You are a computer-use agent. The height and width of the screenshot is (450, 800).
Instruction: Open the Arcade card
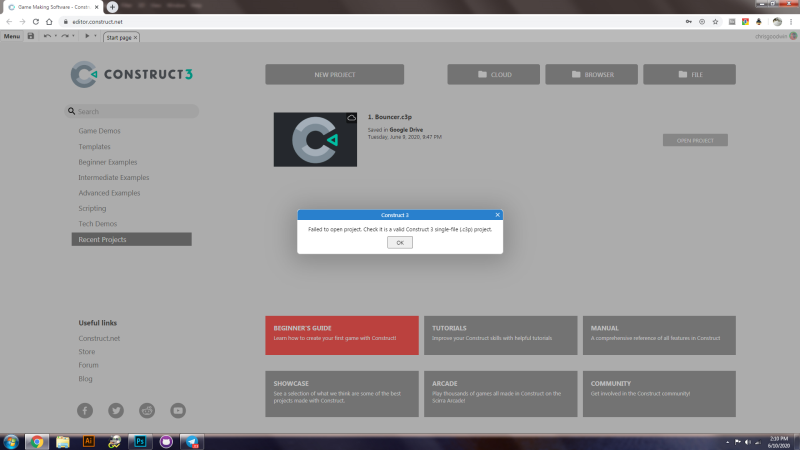point(501,394)
